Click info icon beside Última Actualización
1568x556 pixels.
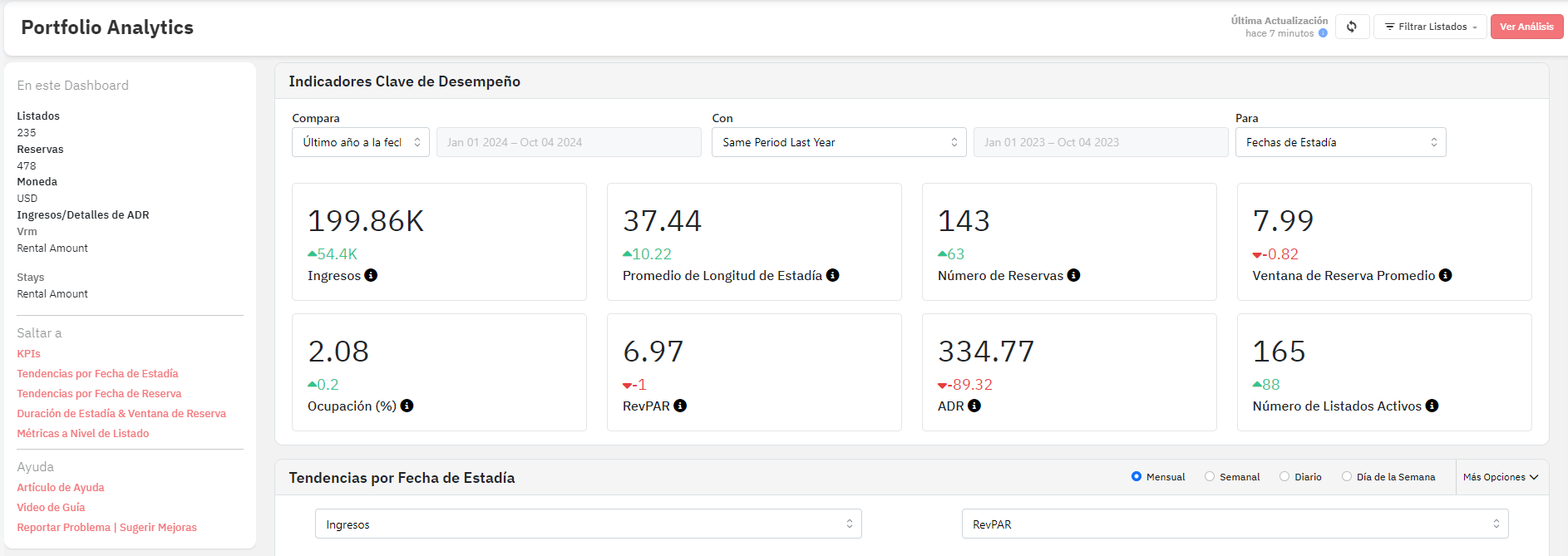1323,33
